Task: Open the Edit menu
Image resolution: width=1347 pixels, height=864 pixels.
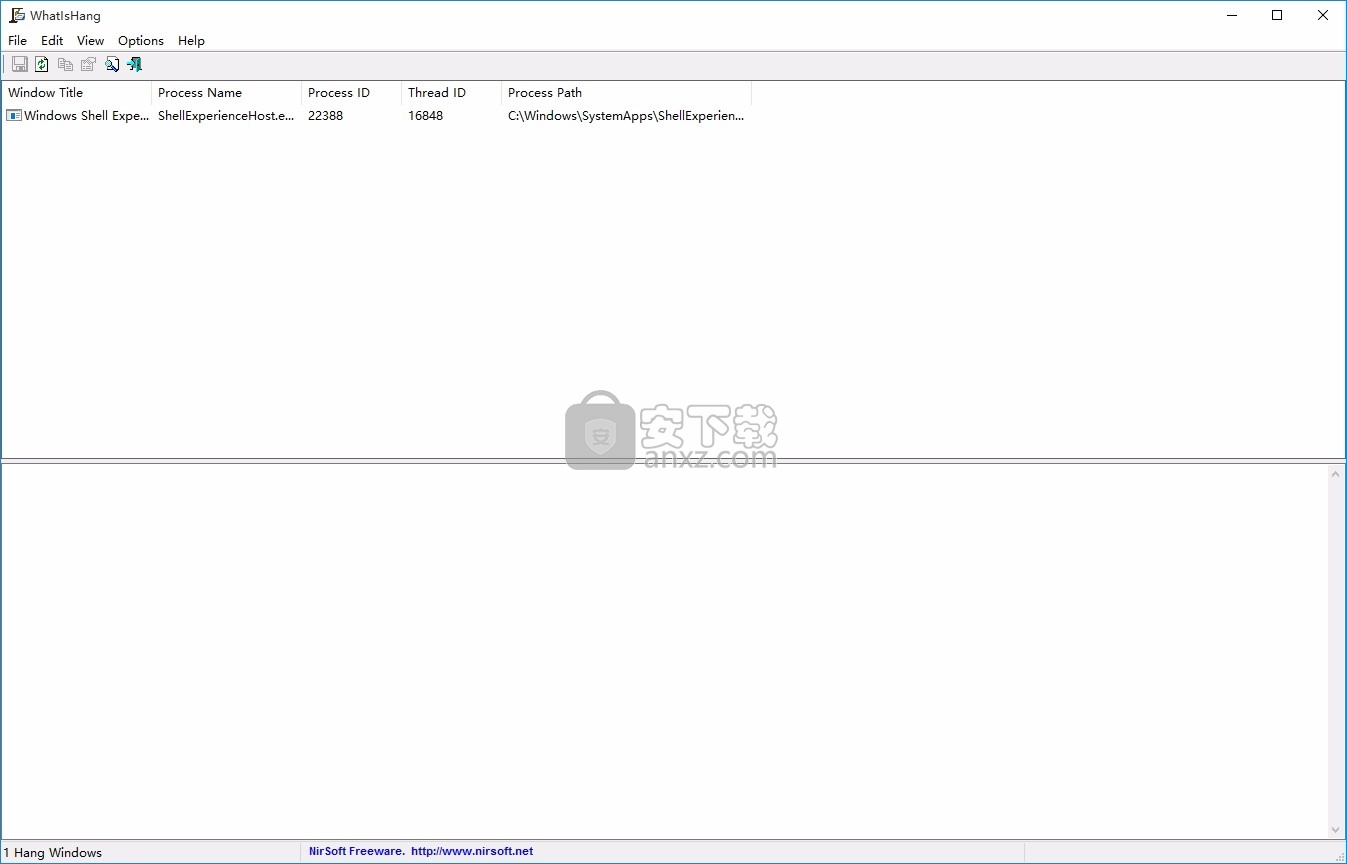Action: [x=52, y=41]
